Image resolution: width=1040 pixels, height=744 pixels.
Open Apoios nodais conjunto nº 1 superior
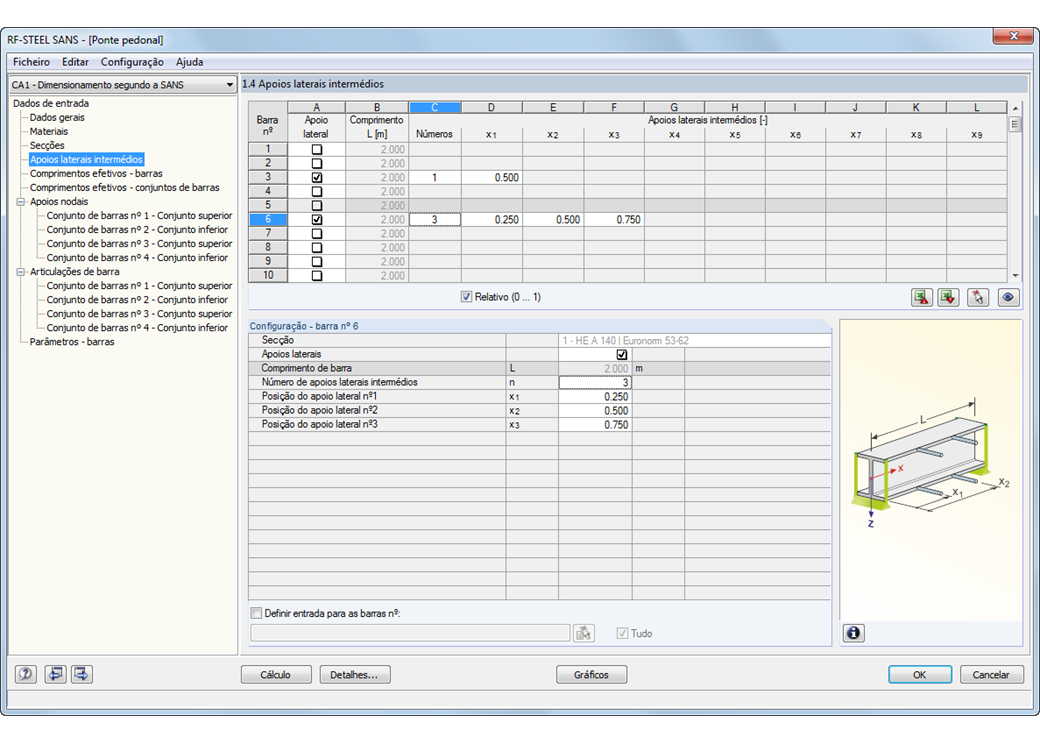(139, 216)
